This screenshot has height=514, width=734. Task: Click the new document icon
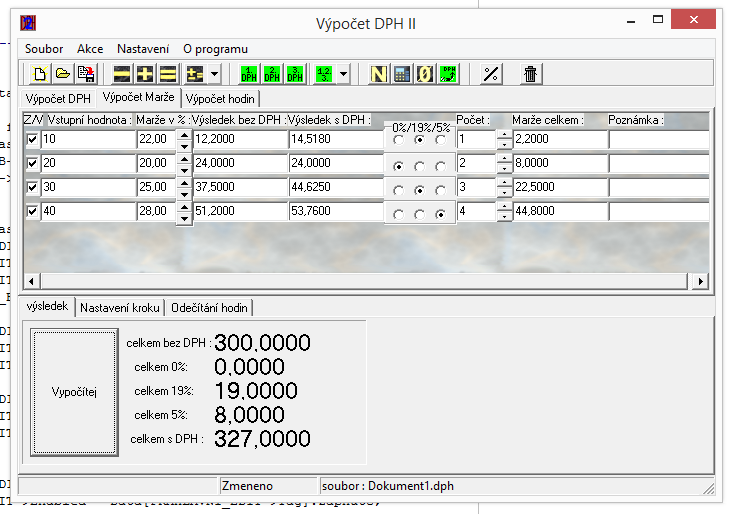point(40,74)
